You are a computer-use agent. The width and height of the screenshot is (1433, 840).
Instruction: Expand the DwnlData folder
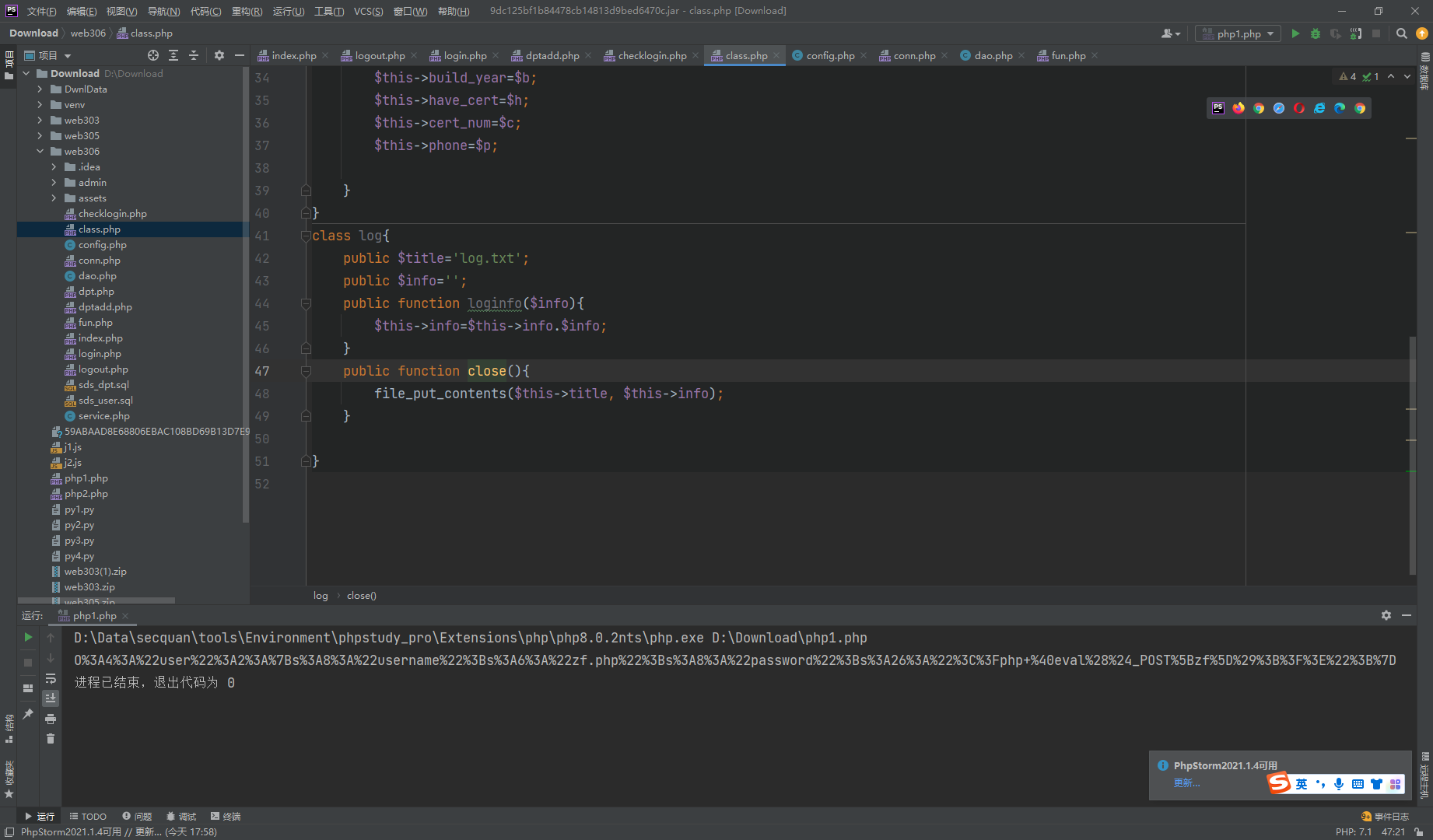pyautogui.click(x=40, y=89)
